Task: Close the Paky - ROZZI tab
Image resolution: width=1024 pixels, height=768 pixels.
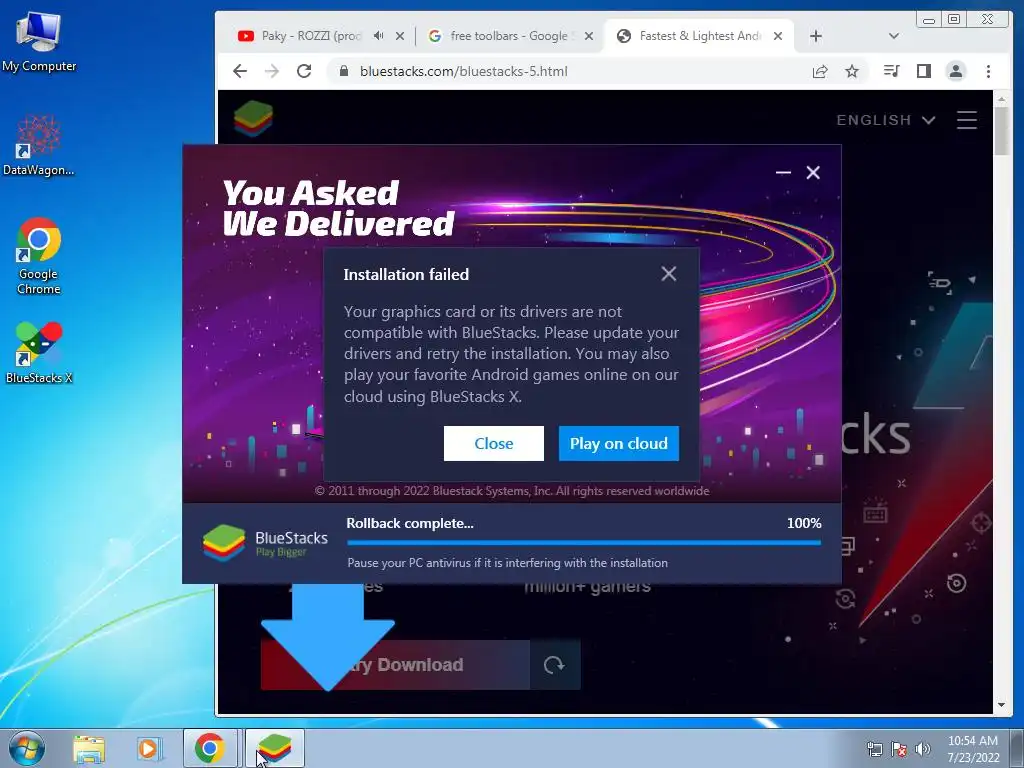Action: [400, 36]
